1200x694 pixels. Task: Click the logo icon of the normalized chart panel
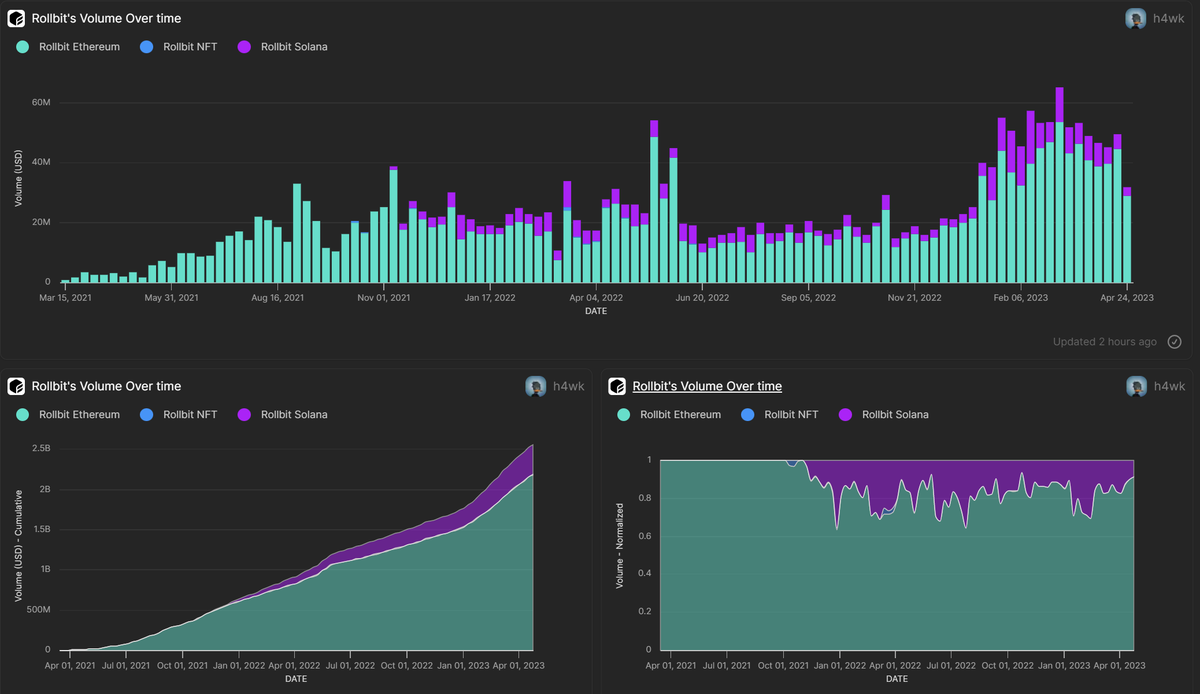point(617,386)
